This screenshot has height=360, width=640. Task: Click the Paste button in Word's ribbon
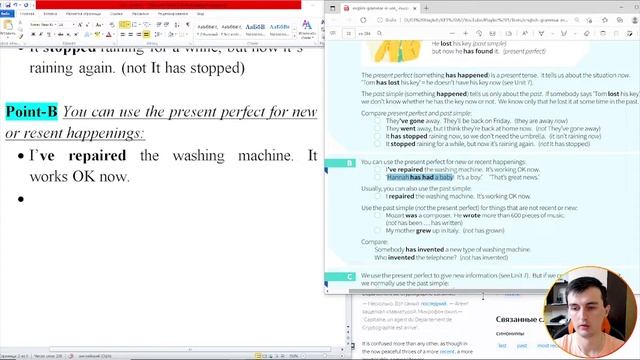[x=7, y=28]
